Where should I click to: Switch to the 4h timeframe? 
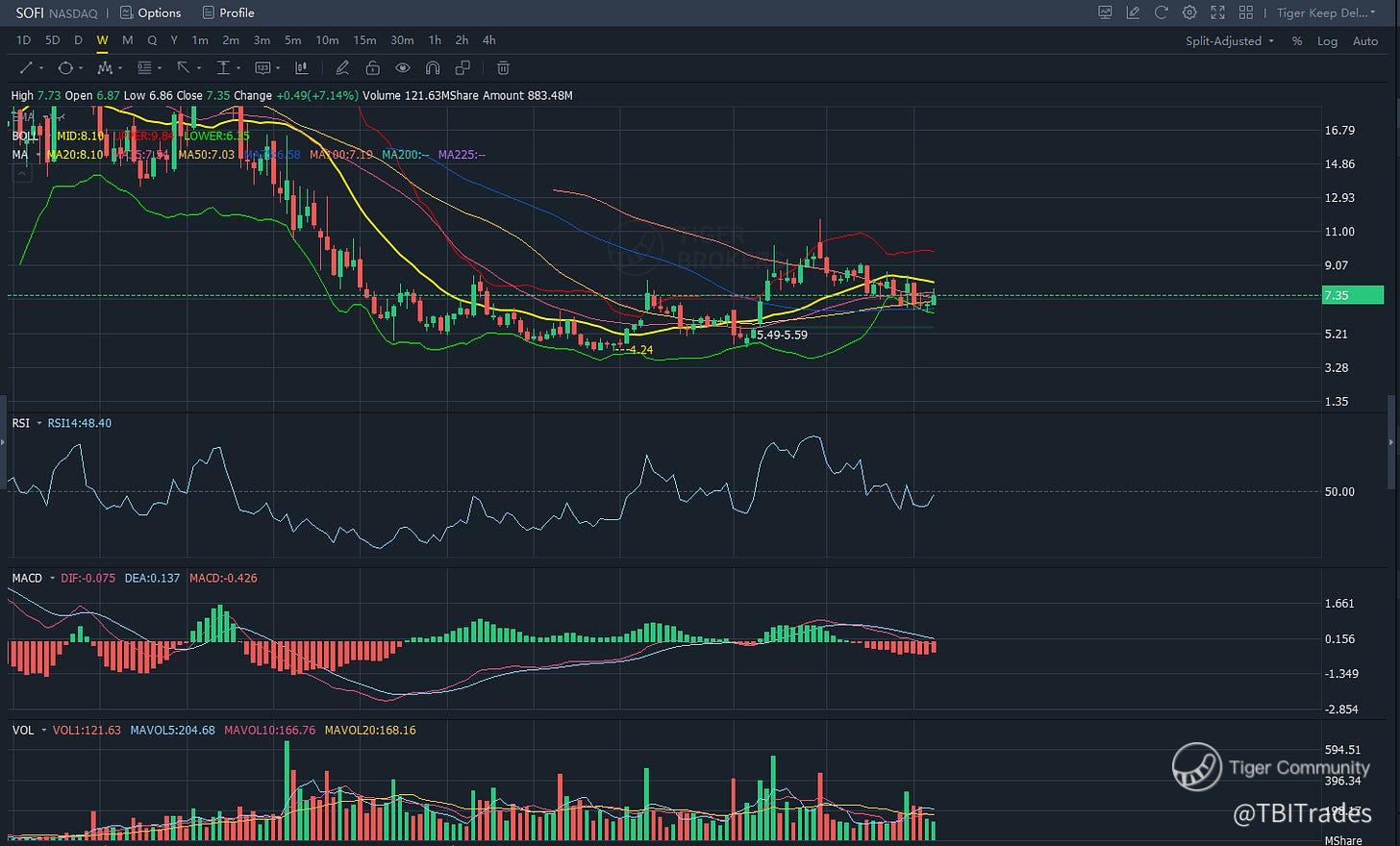(x=489, y=40)
